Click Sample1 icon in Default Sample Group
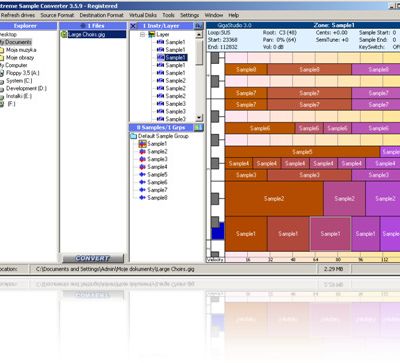Screen dimensions: 400x363 tap(143, 144)
